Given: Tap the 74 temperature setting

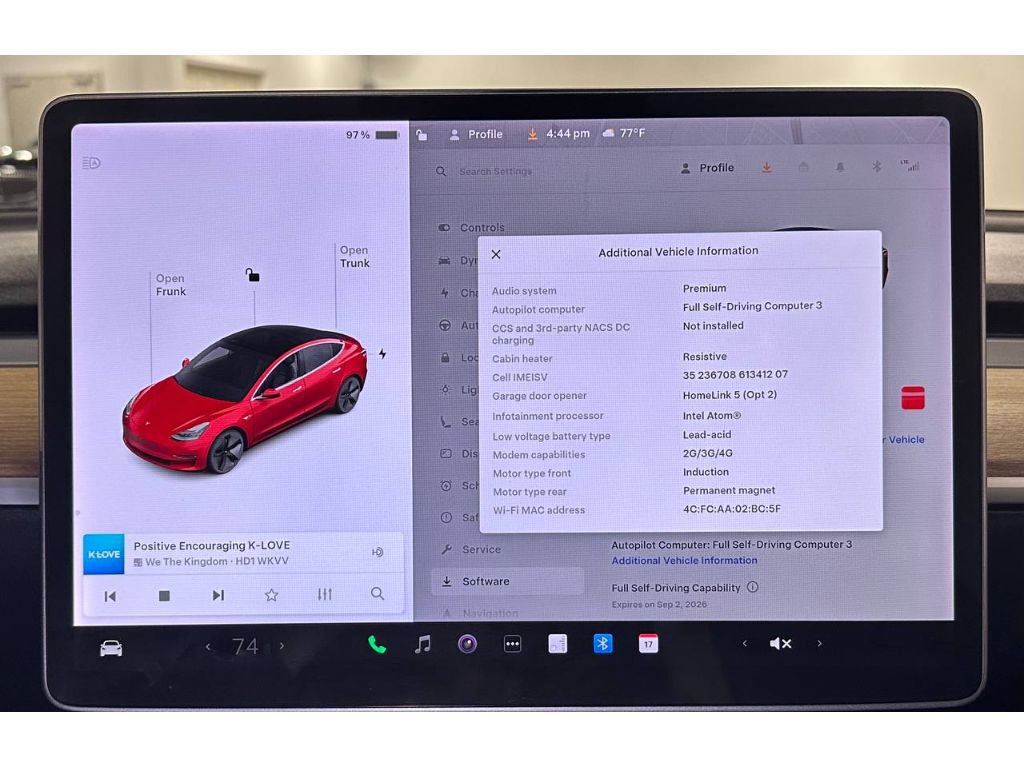Looking at the screenshot, I should coord(245,647).
